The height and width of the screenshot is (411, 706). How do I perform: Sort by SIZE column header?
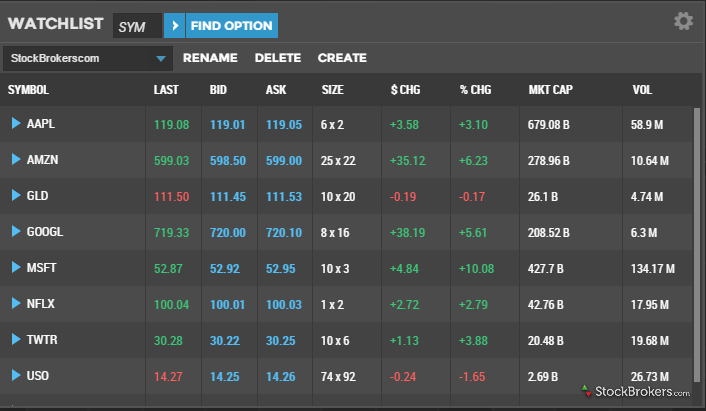click(x=333, y=90)
